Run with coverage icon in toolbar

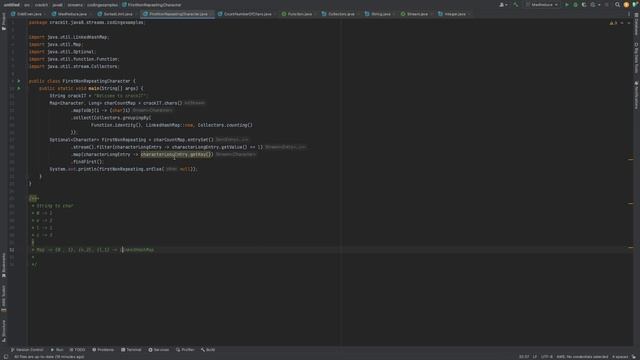584,5
